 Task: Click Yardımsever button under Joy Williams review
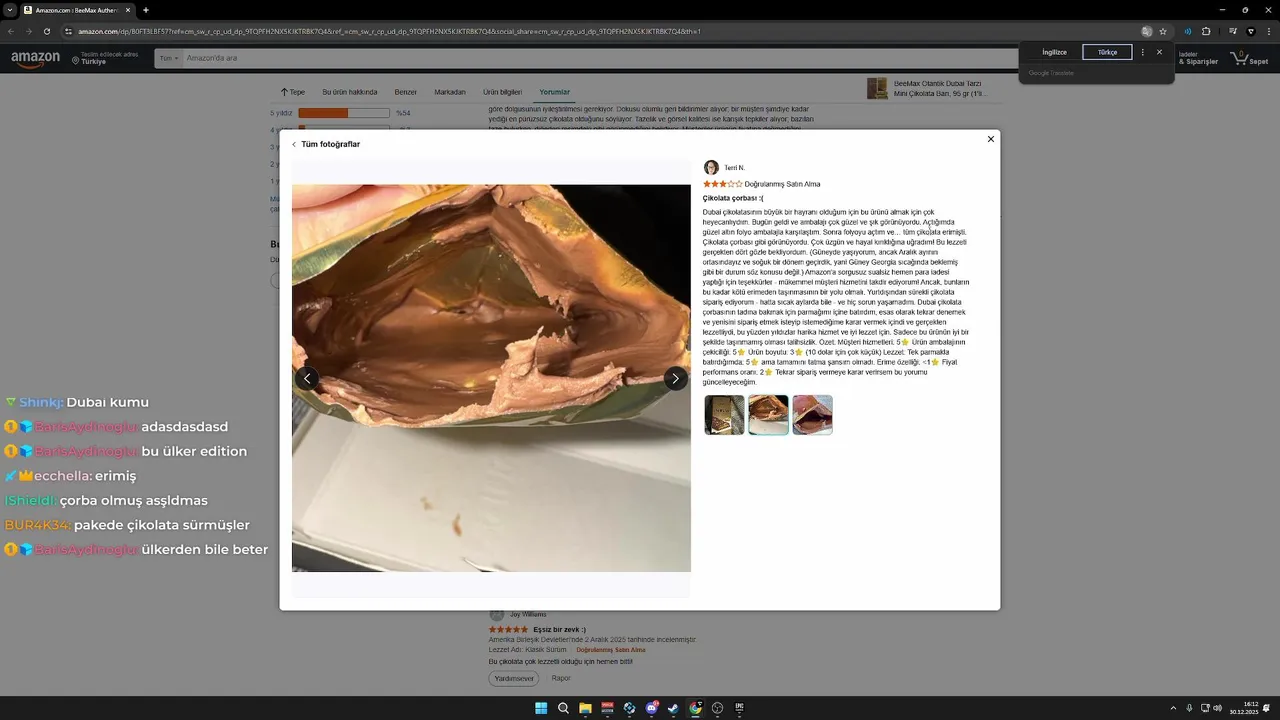click(x=514, y=678)
